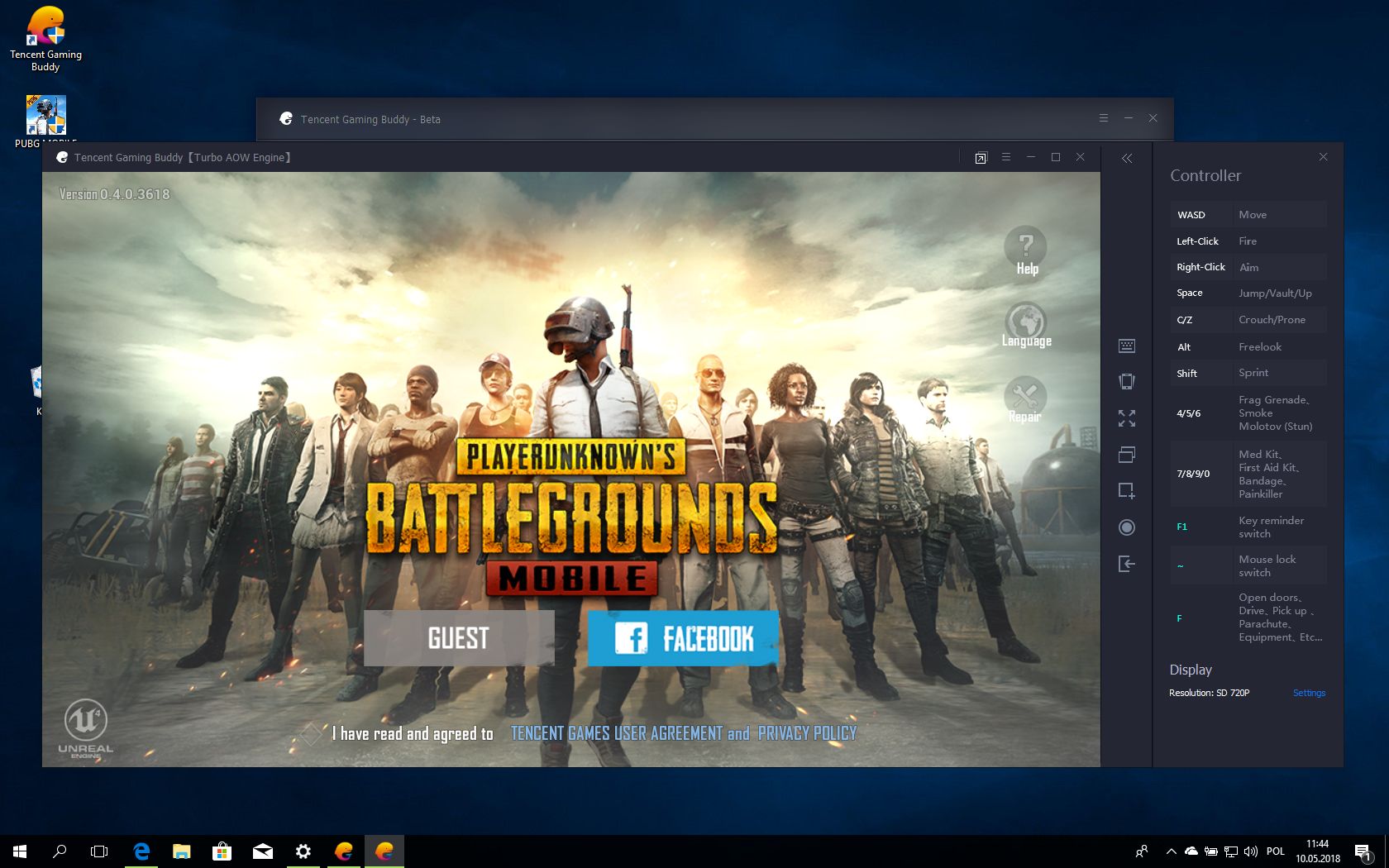Switch to active Tencent Gaming Buddy taskbar icon
This screenshot has height=868, width=1389.
tap(384, 851)
